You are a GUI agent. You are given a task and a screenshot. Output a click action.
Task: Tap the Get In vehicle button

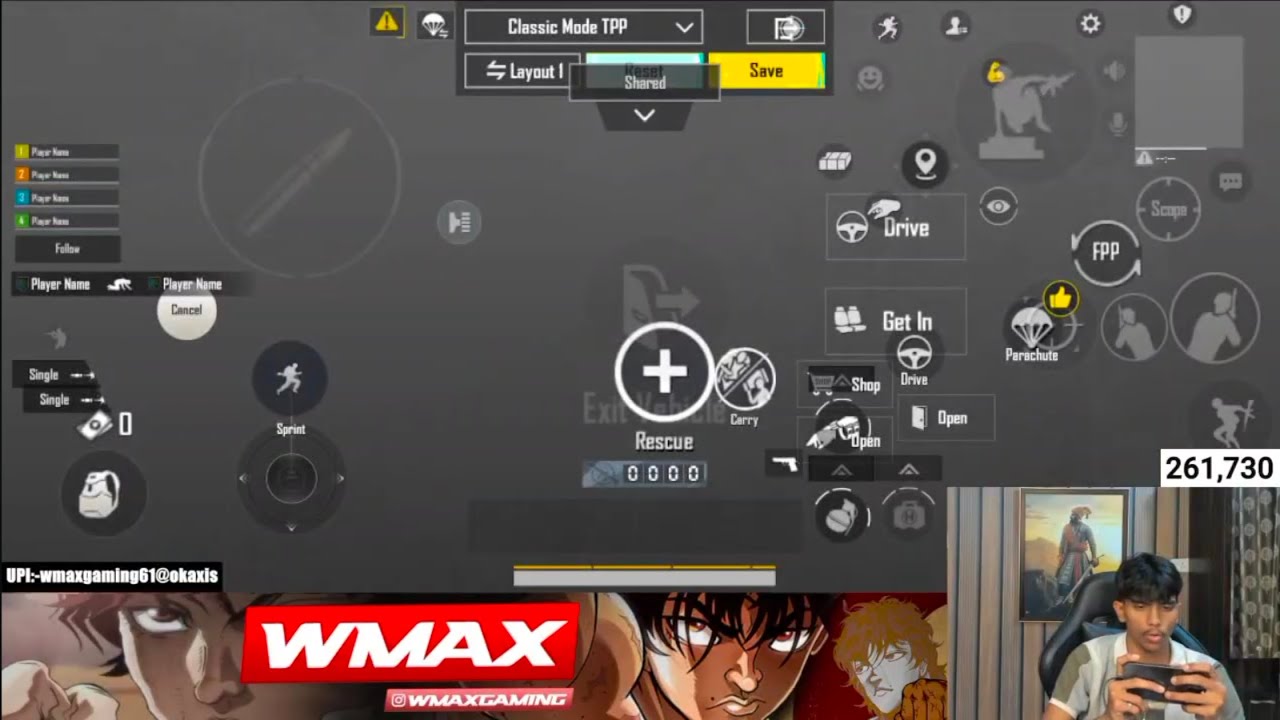point(896,321)
